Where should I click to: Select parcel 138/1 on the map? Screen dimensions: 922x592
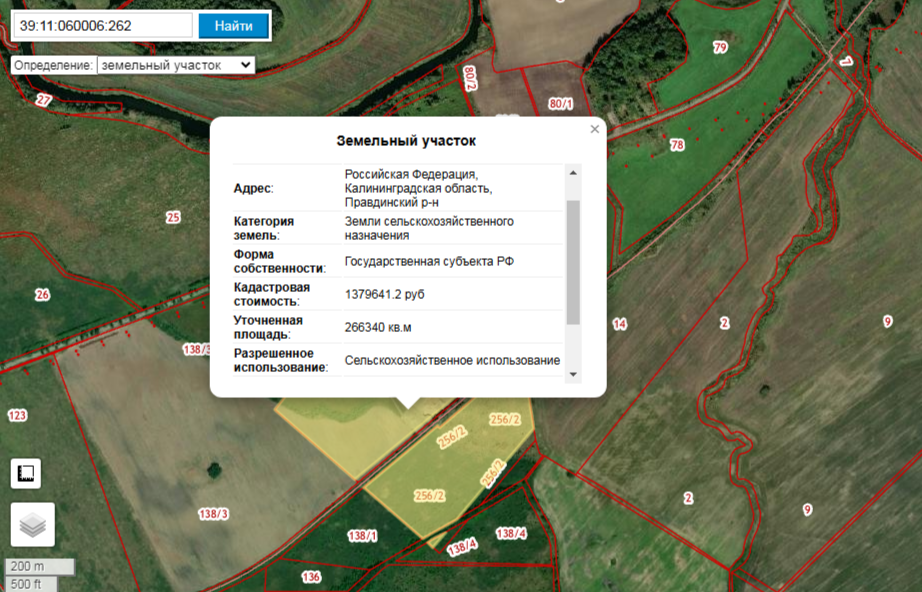click(x=363, y=536)
